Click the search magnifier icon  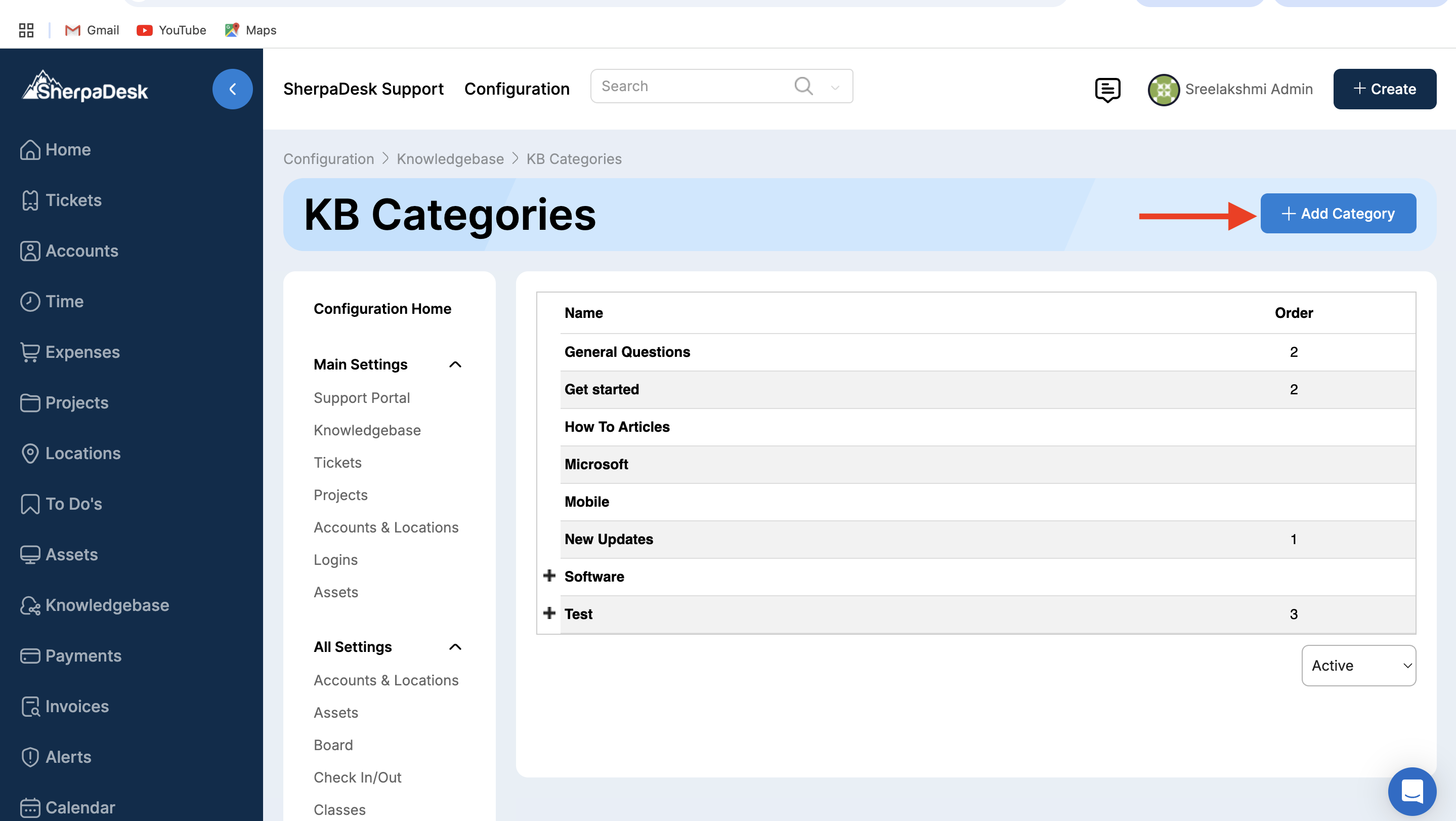803,86
